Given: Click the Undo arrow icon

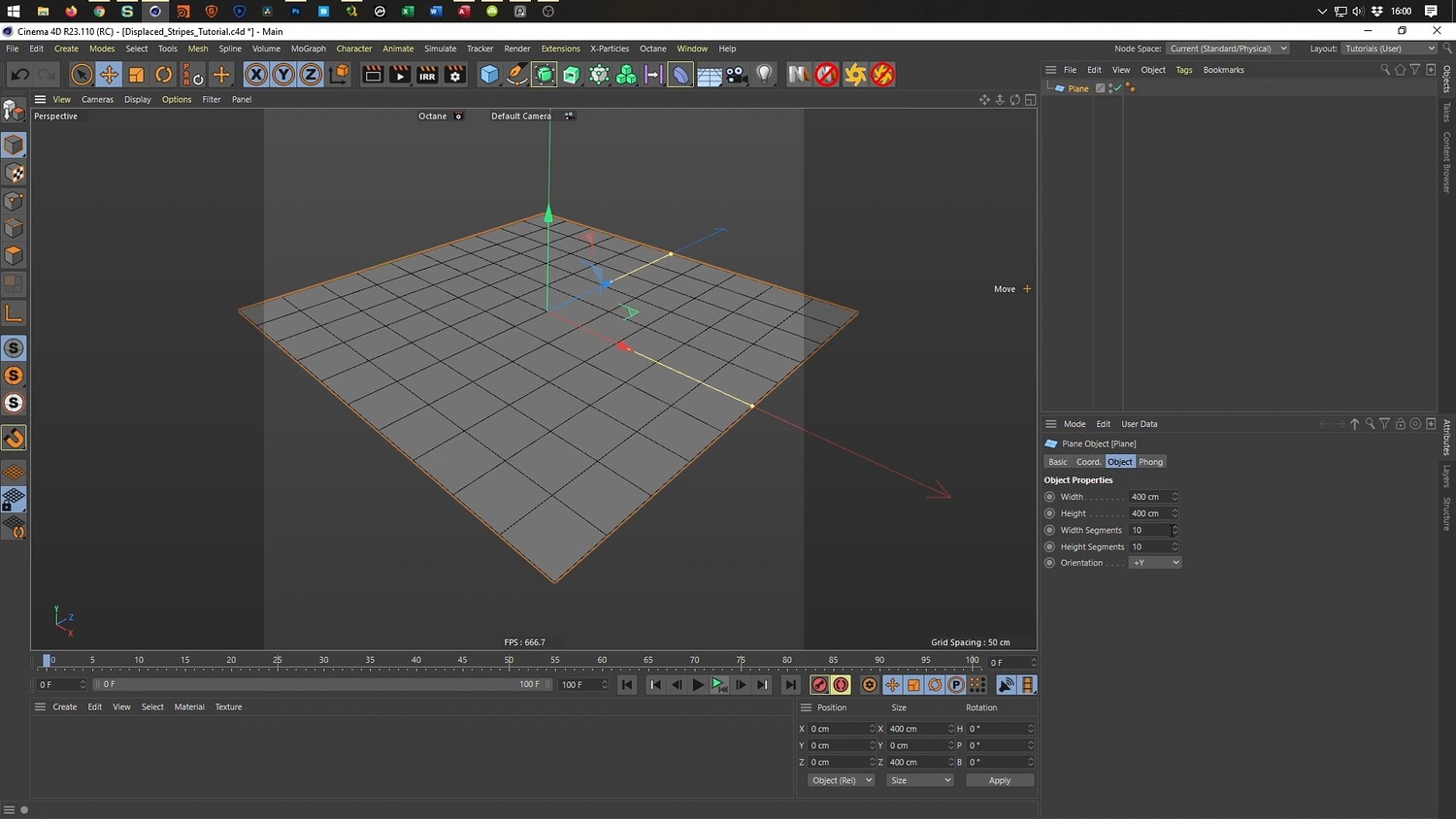Looking at the screenshot, I should [x=19, y=75].
